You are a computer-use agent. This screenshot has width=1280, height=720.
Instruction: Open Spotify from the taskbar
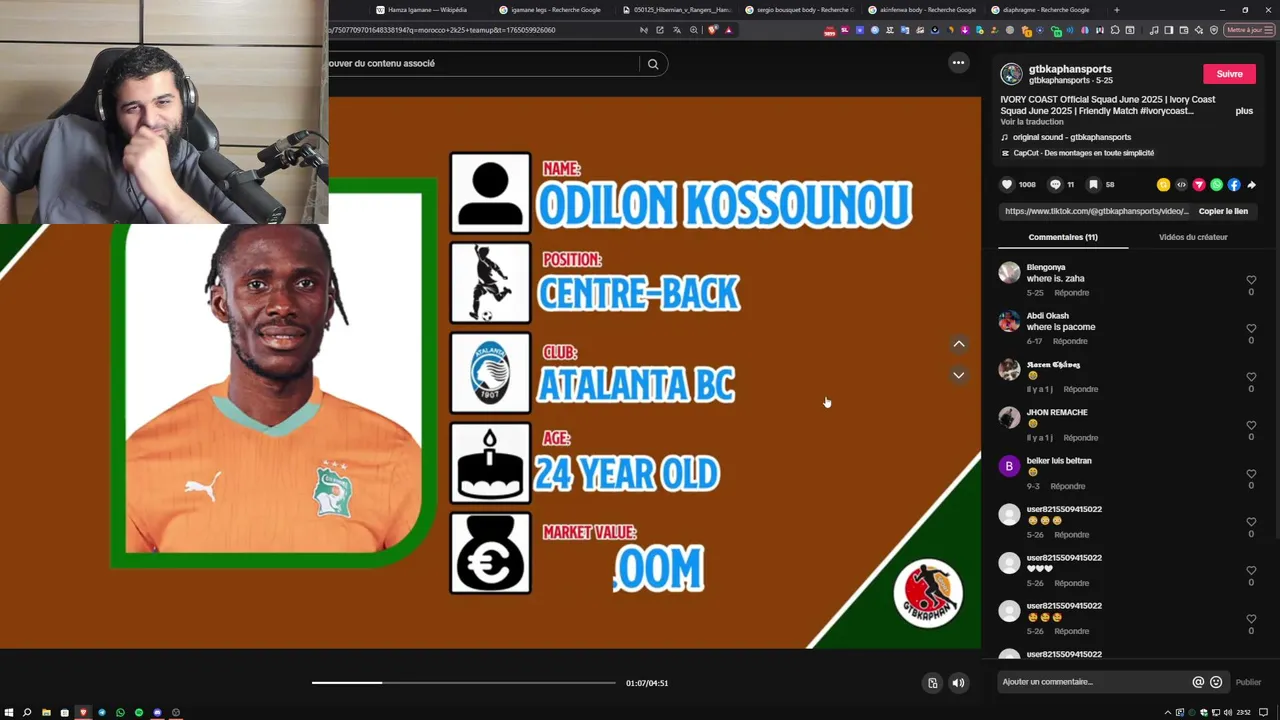[139, 712]
